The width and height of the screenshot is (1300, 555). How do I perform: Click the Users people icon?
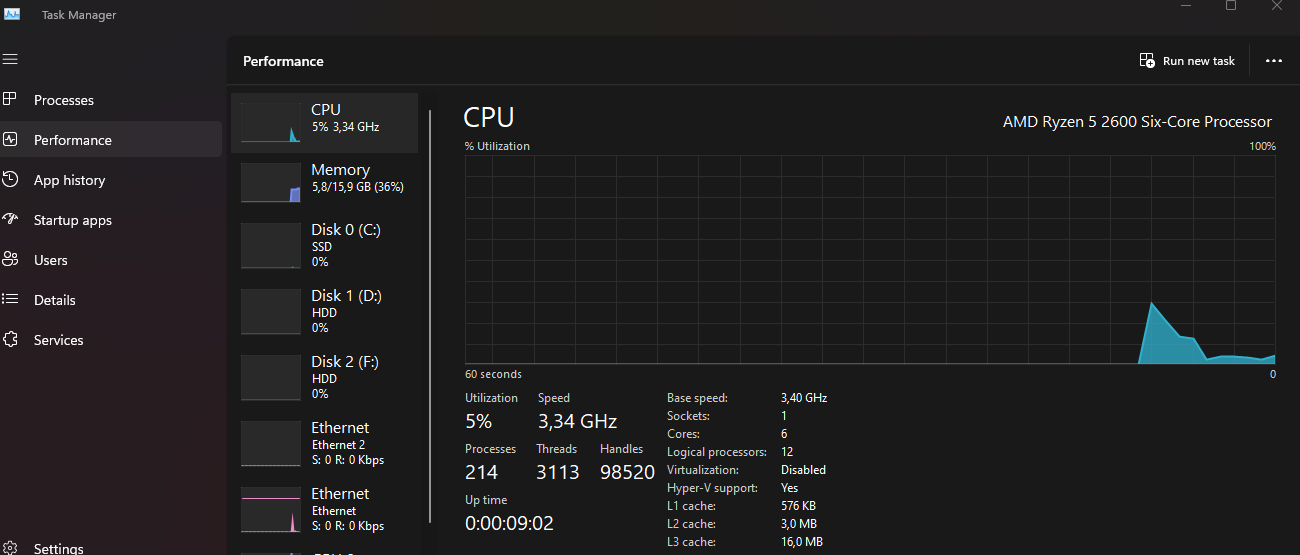10,259
